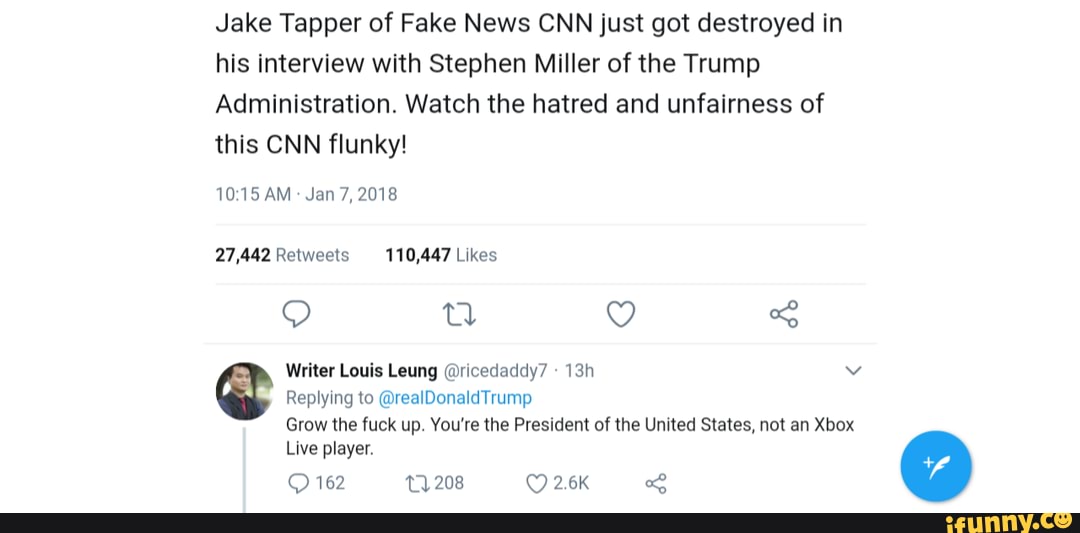Expand the options chevron on Louis Leung's reply

853,371
